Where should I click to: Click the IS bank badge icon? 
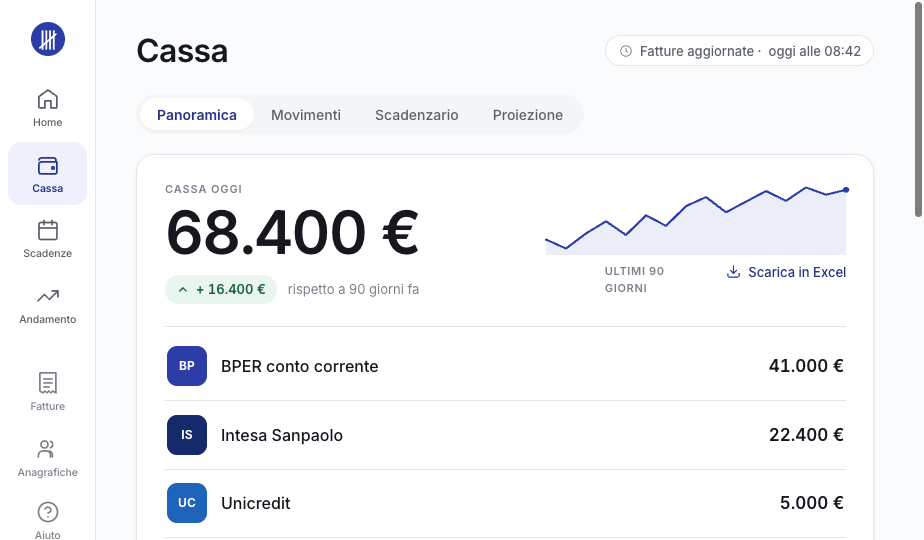[187, 435]
